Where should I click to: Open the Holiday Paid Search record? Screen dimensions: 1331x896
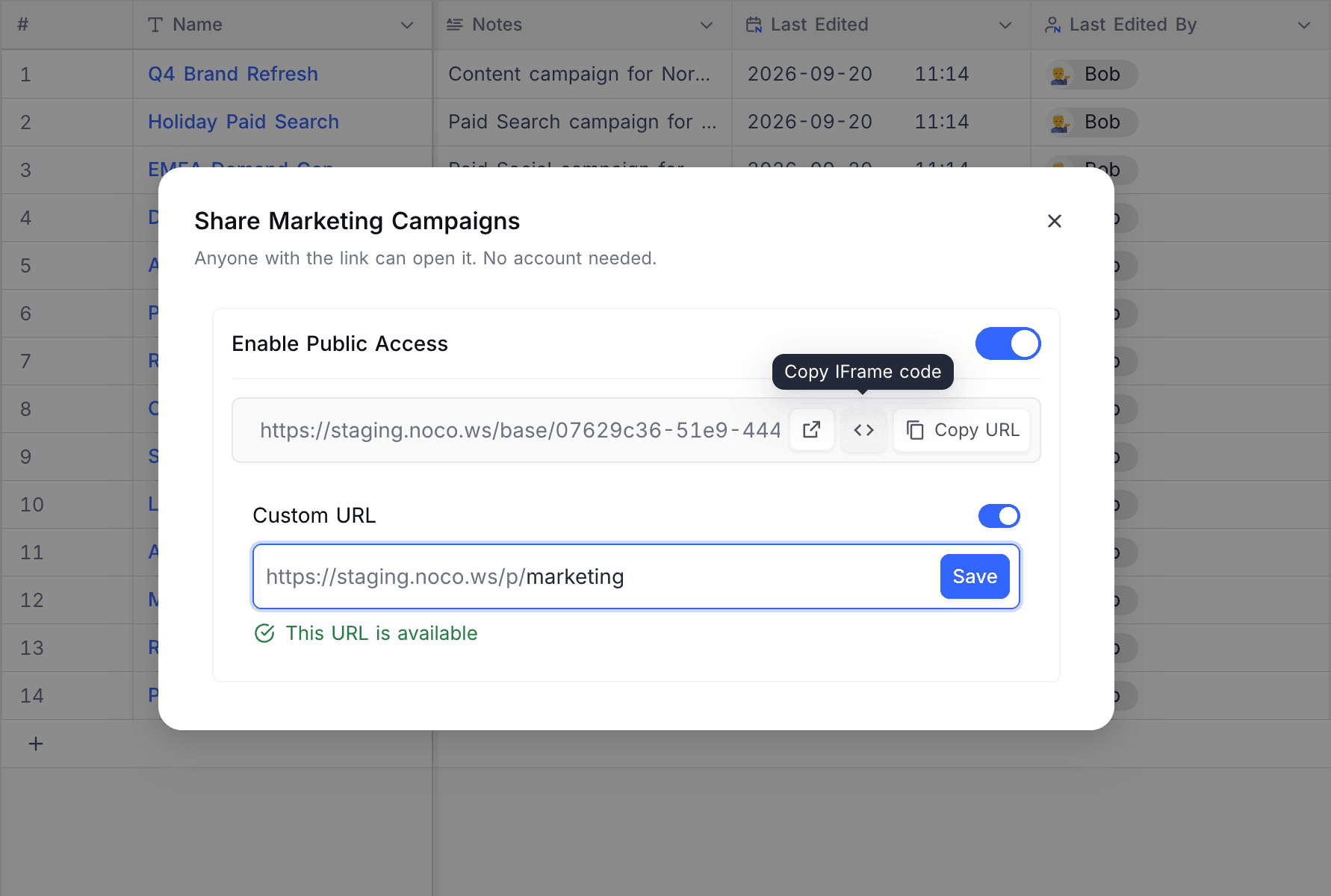[243, 122]
